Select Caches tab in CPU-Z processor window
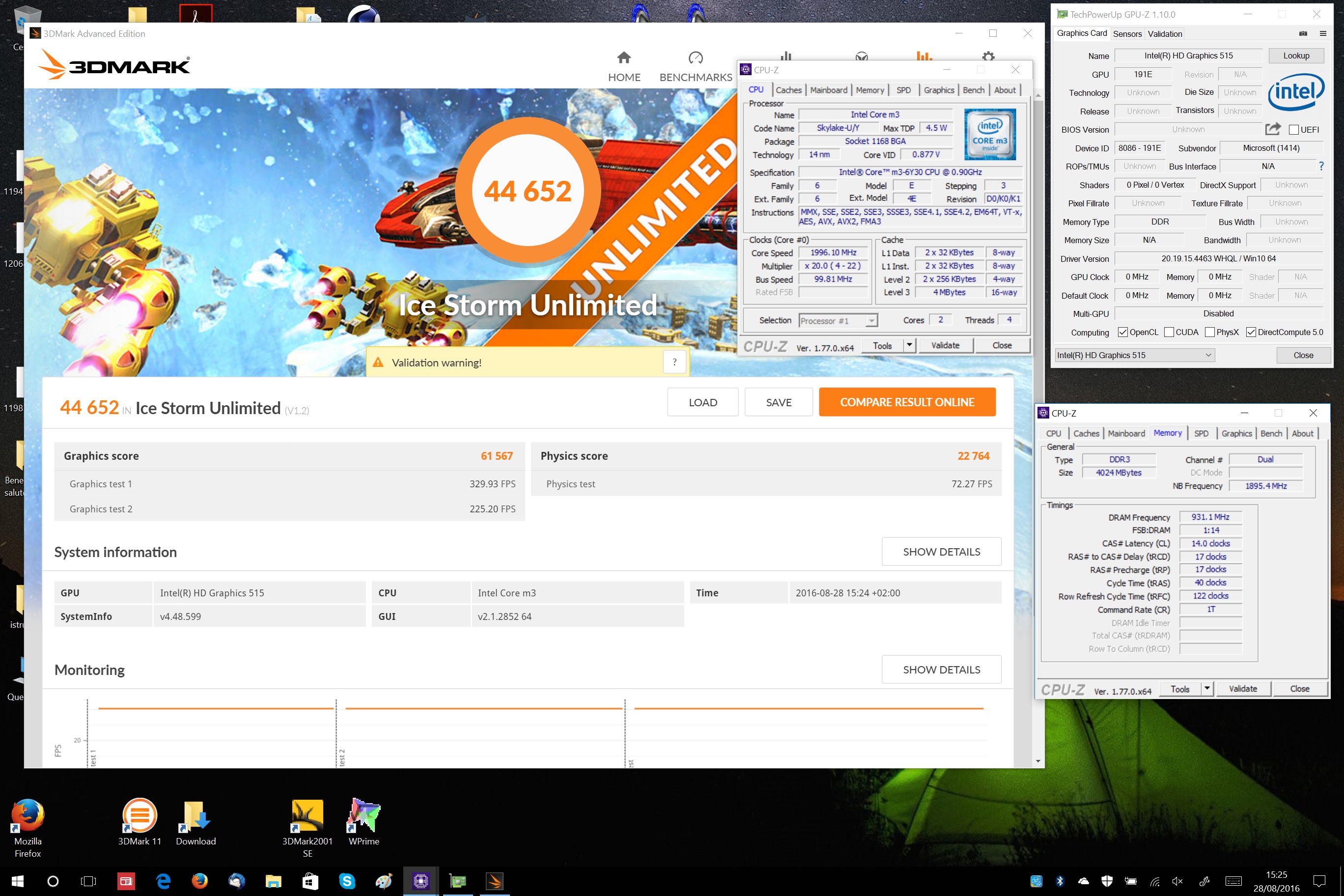This screenshot has height=896, width=1344. (x=788, y=90)
